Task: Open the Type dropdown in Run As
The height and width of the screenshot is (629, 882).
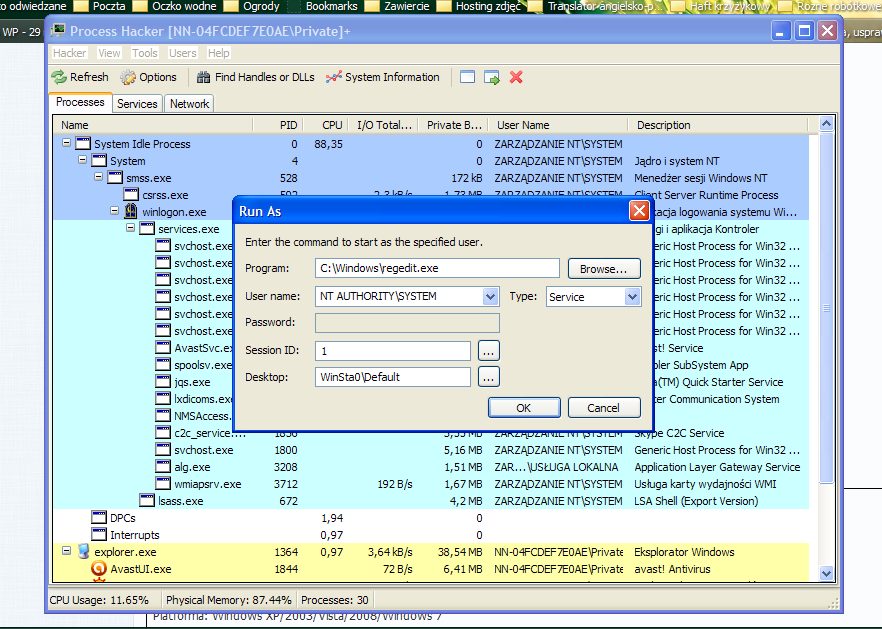Action: (x=632, y=296)
